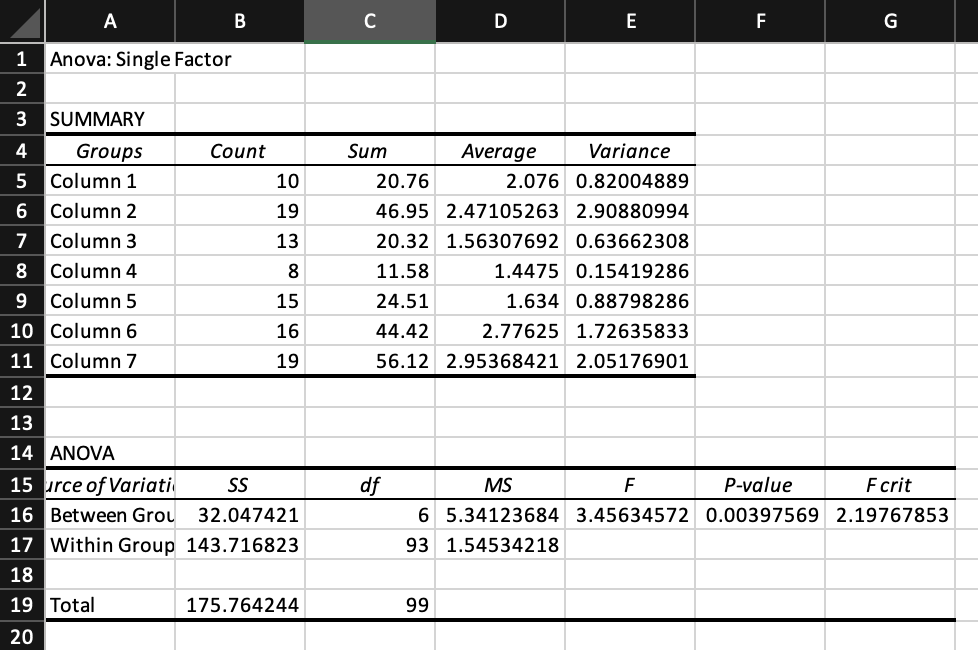This screenshot has width=978, height=650.
Task: Click the count value 13
Action: pyautogui.click(x=240, y=241)
